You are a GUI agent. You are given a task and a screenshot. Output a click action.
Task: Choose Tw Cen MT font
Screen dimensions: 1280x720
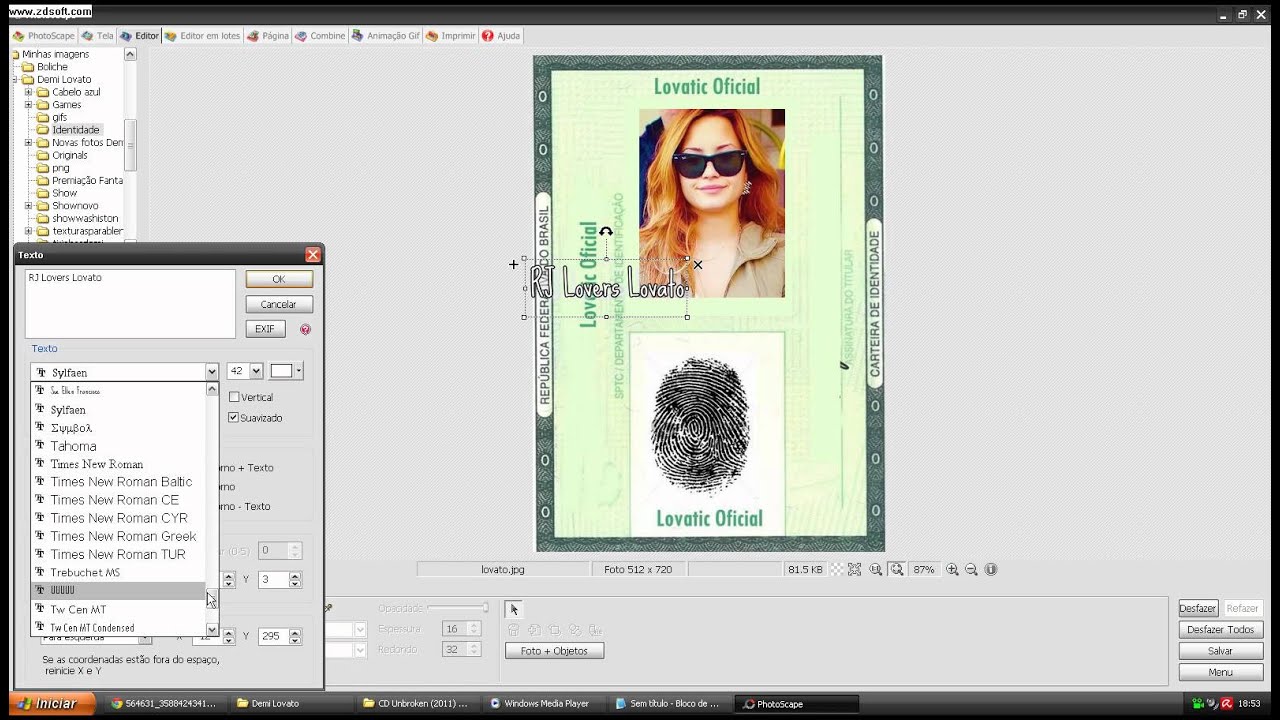click(119, 609)
